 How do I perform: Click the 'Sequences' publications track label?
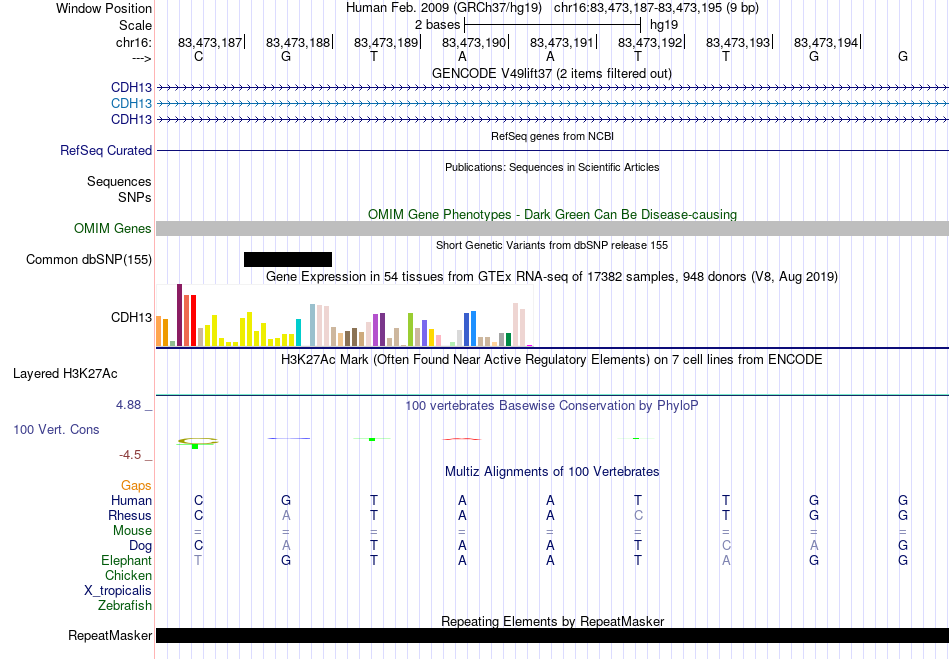coord(119,182)
